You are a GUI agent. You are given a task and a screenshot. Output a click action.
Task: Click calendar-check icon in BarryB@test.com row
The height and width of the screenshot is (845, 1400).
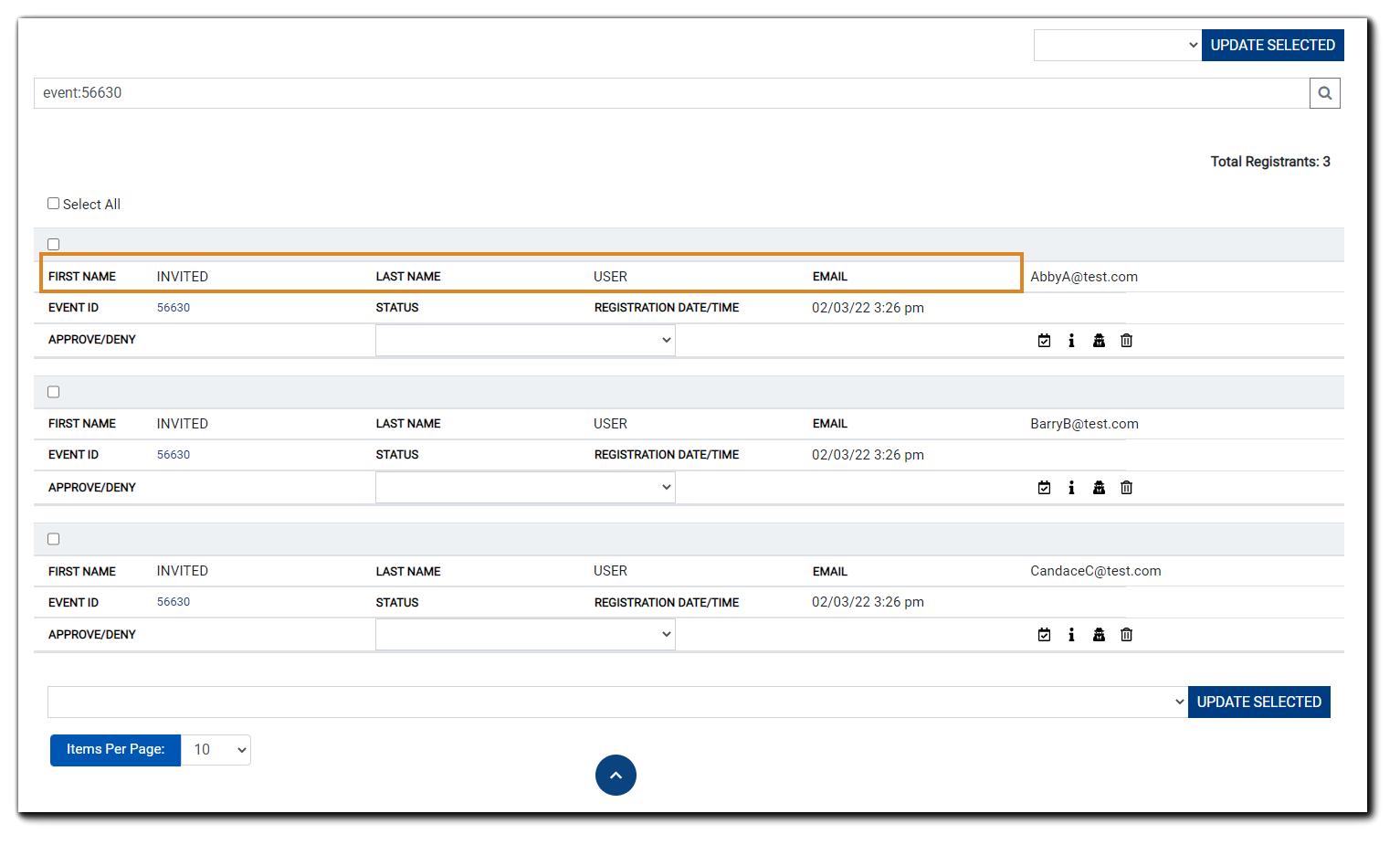[x=1044, y=488]
